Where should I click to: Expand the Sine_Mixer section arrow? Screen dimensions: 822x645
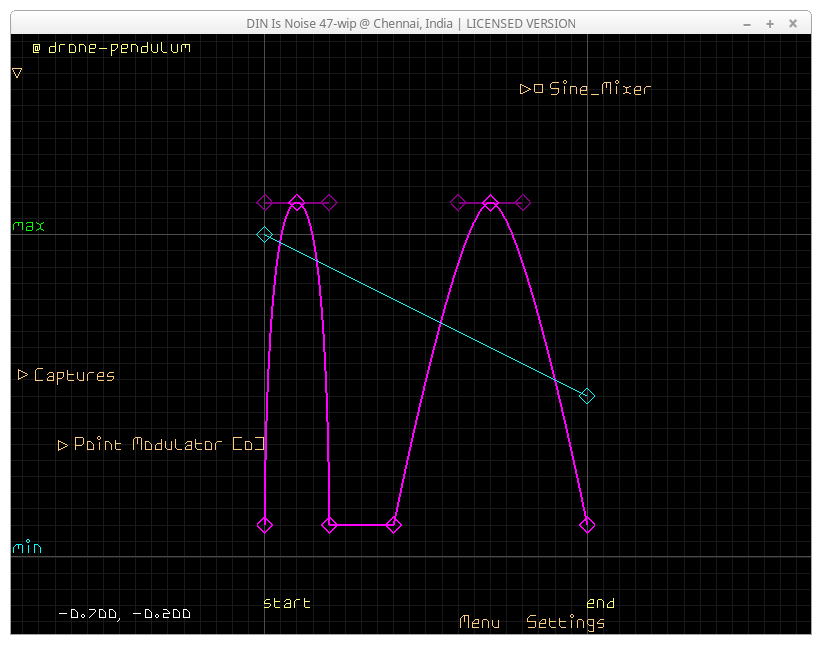pos(525,89)
